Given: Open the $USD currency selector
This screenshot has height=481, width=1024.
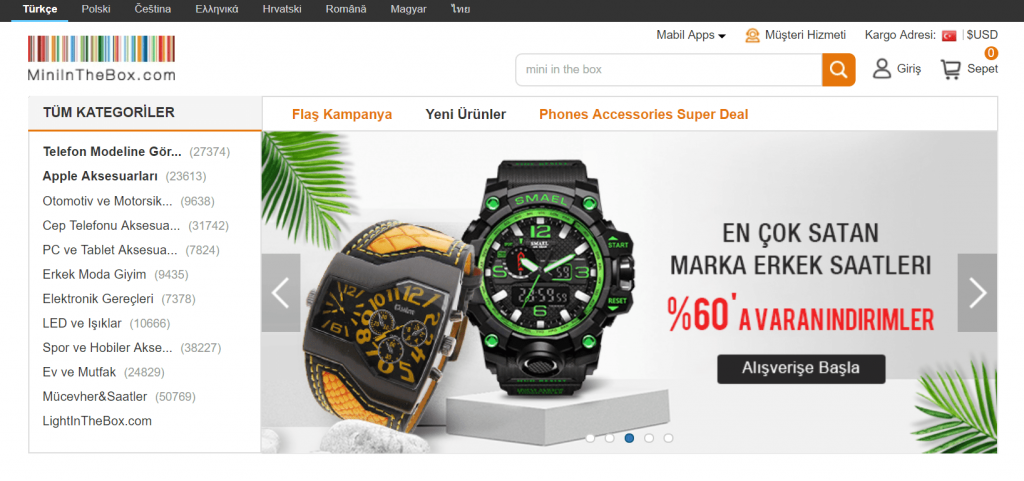Looking at the screenshot, I should 982,35.
